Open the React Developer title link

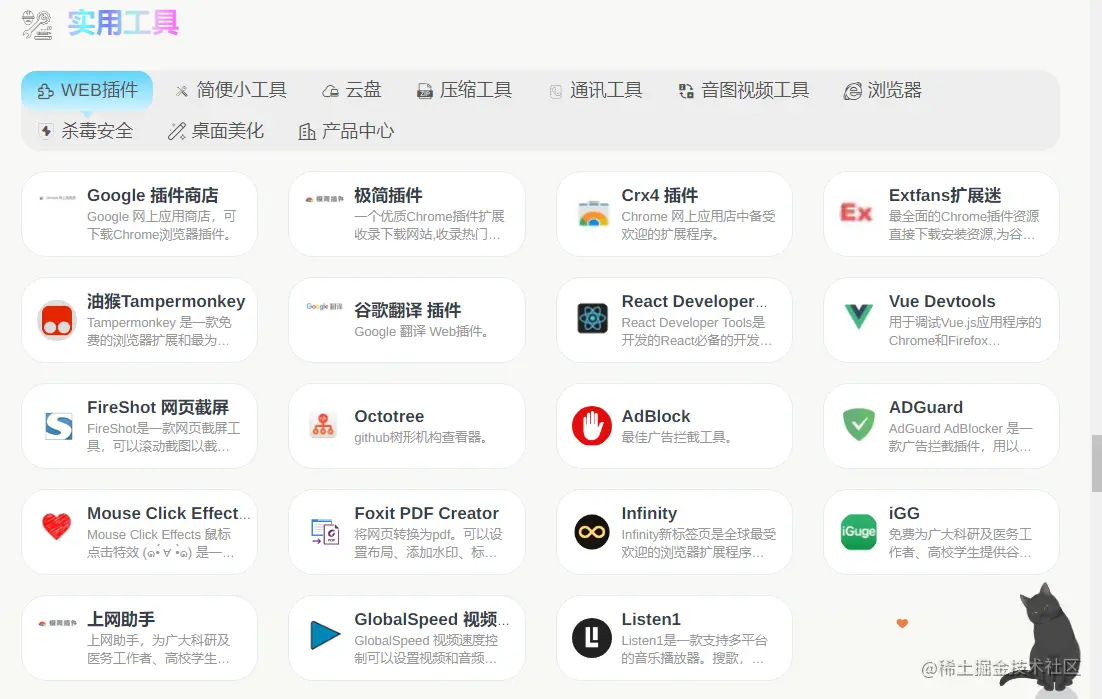pyautogui.click(x=694, y=301)
